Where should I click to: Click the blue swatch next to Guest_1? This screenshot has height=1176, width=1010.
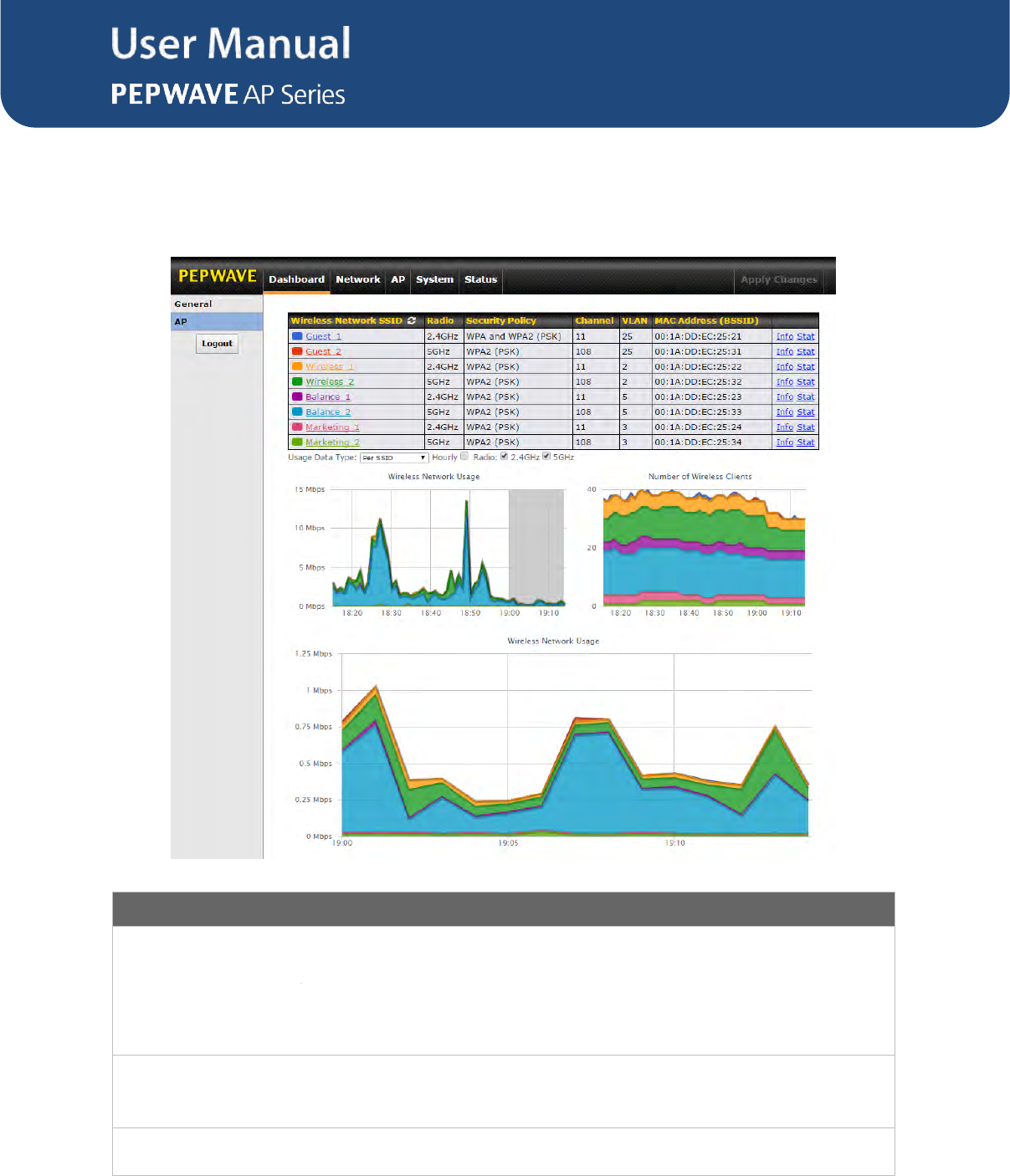[297, 336]
